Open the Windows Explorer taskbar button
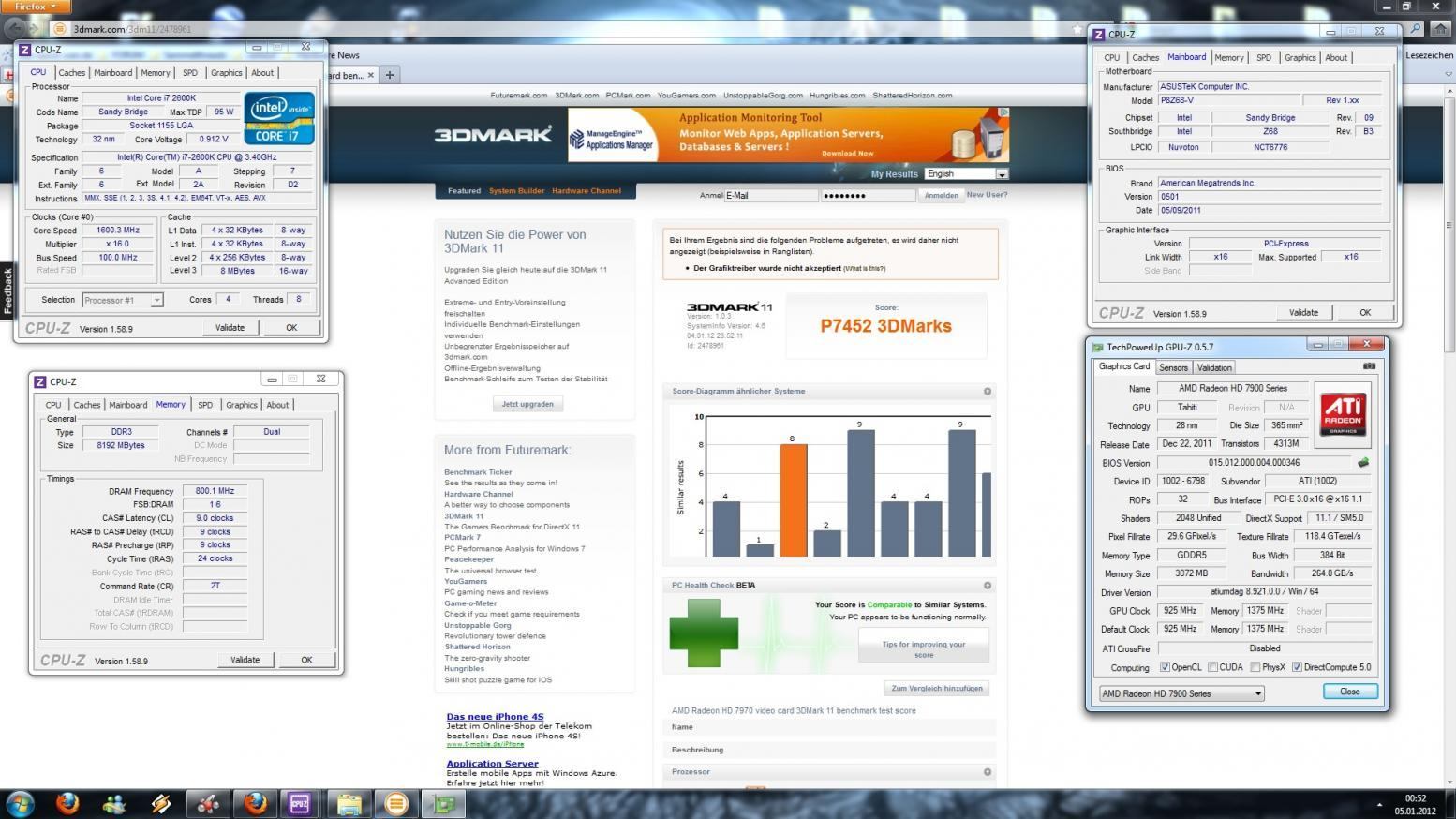 [349, 803]
